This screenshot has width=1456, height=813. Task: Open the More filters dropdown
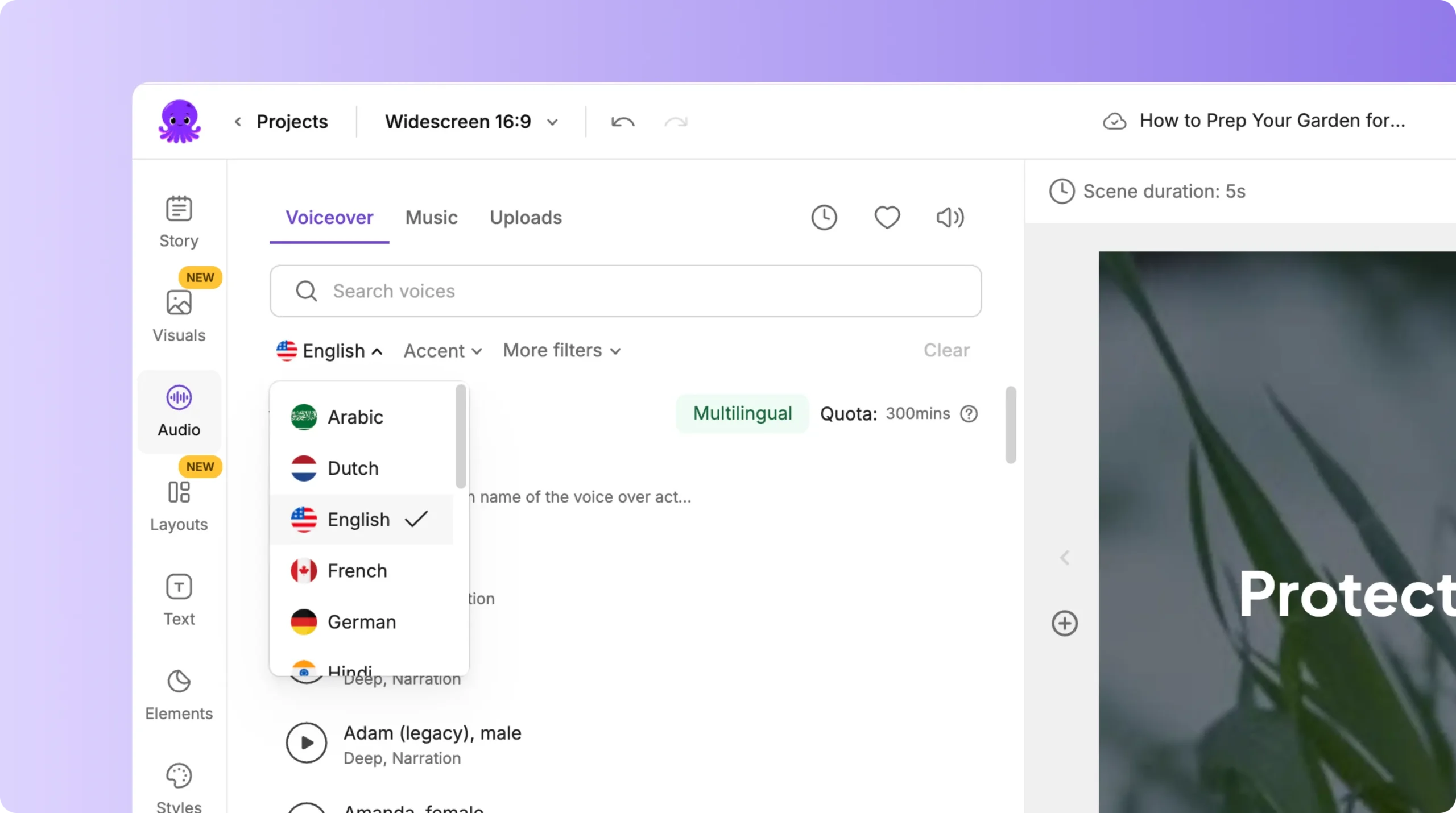click(561, 350)
